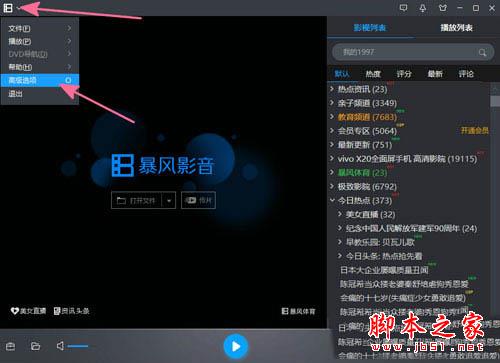Open the dropdown arrow beside 打开文件
Image resolution: width=500 pixels, height=363 pixels.
(169, 200)
